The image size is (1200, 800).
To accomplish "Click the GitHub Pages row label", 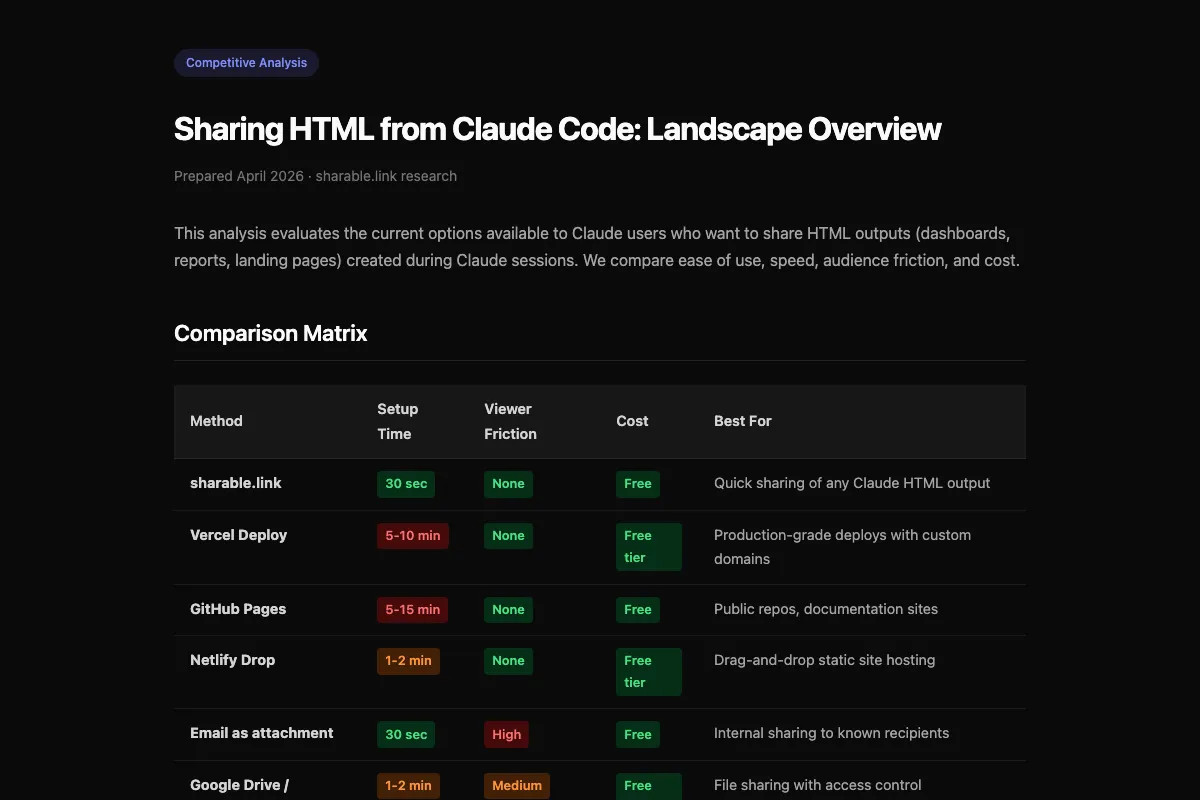I will pos(238,609).
